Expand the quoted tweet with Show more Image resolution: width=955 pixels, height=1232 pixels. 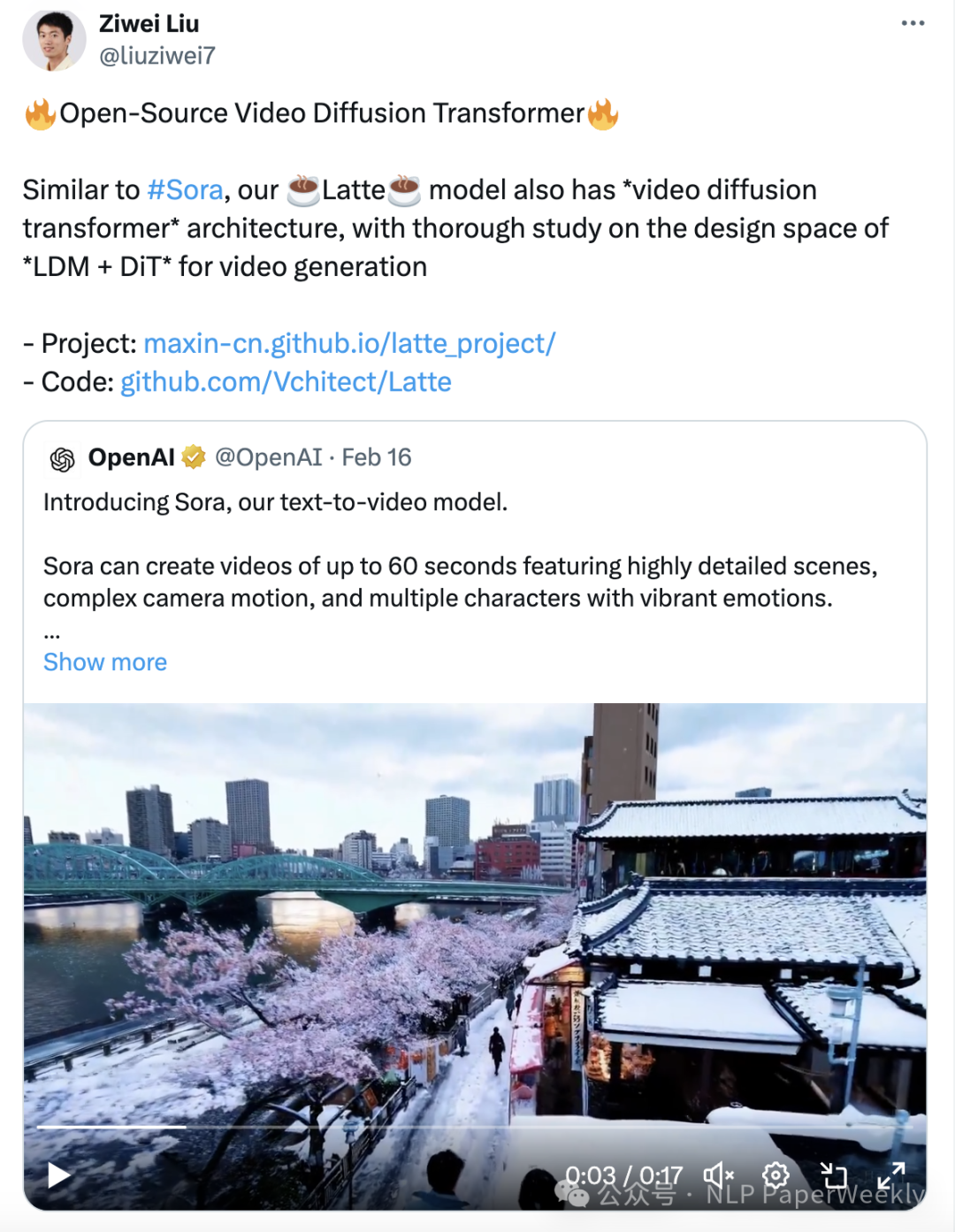pos(104,662)
